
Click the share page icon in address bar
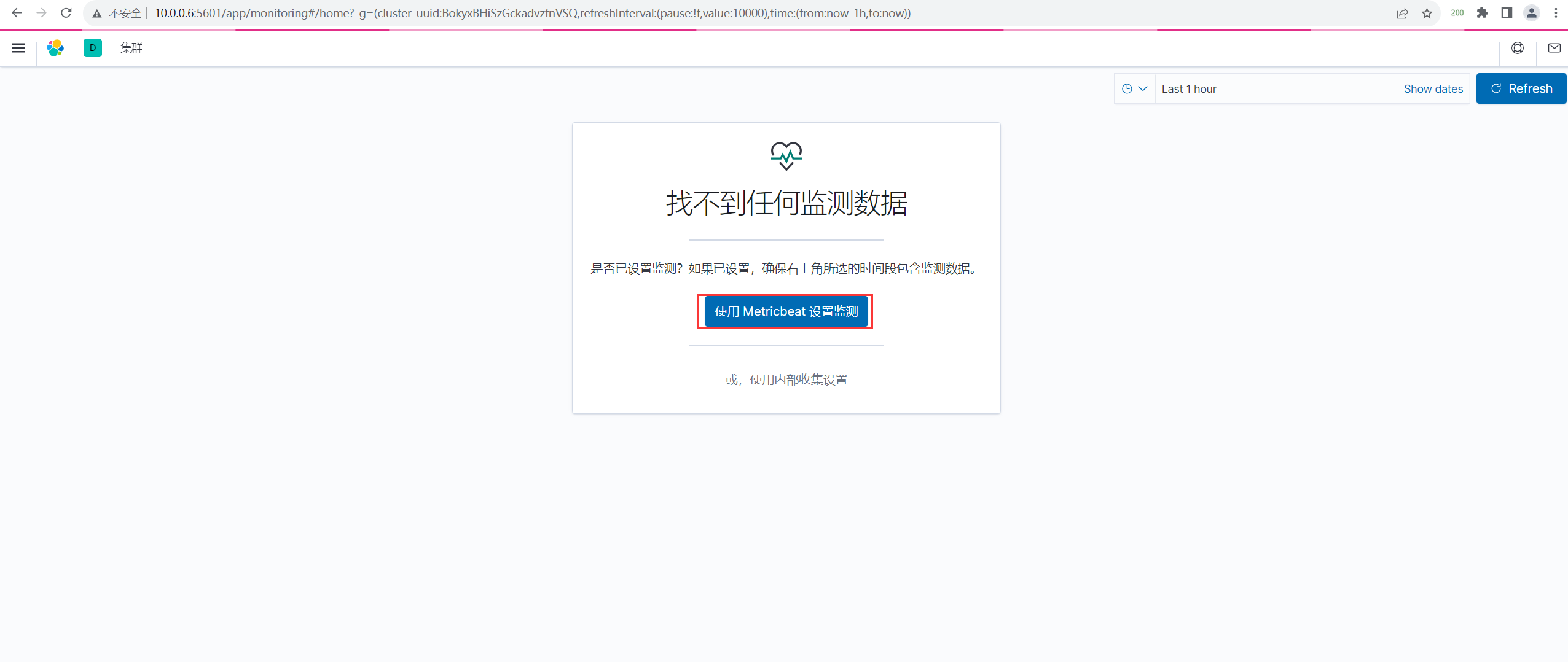[x=1402, y=14]
